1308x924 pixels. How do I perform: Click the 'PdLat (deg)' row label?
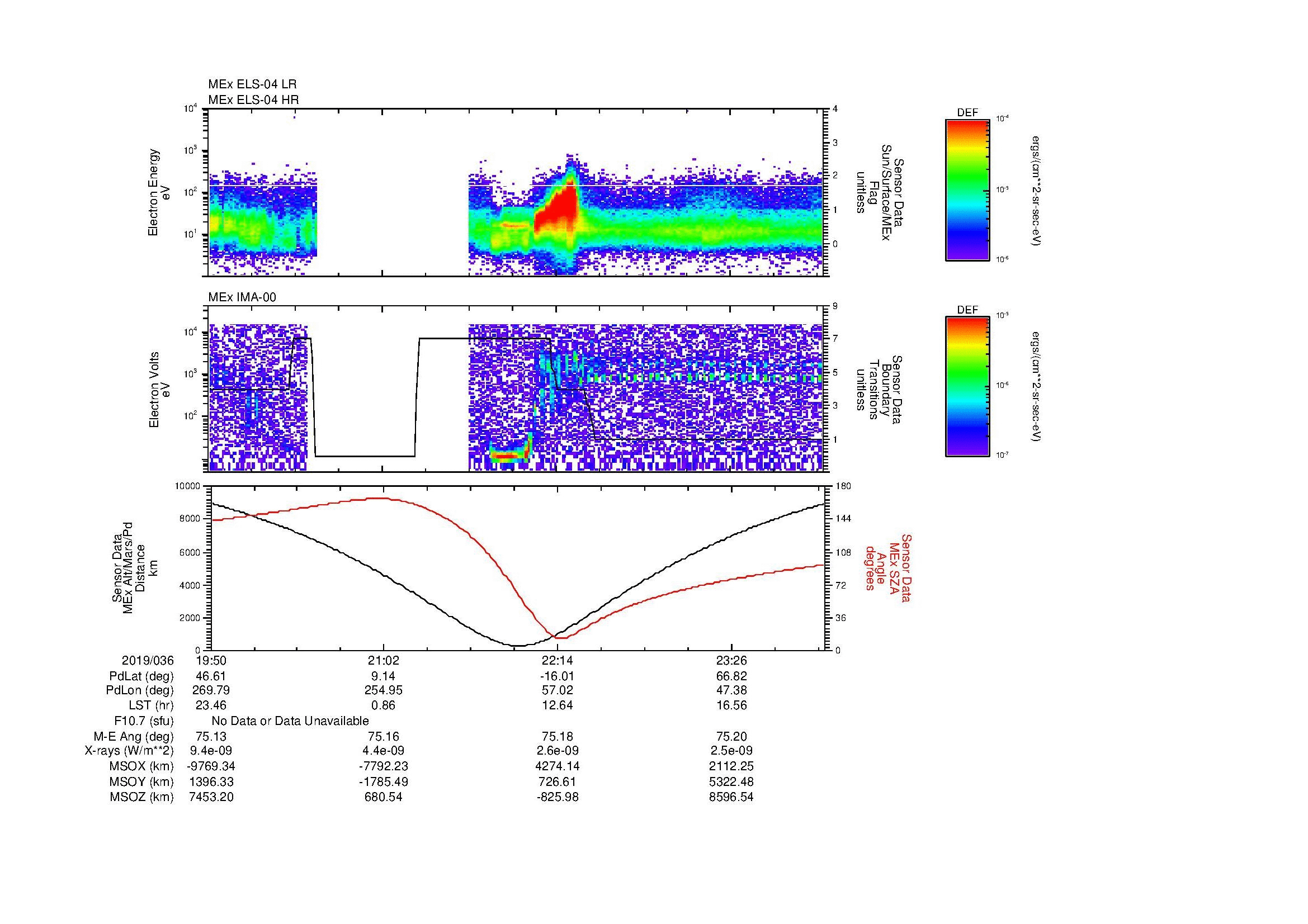141,676
